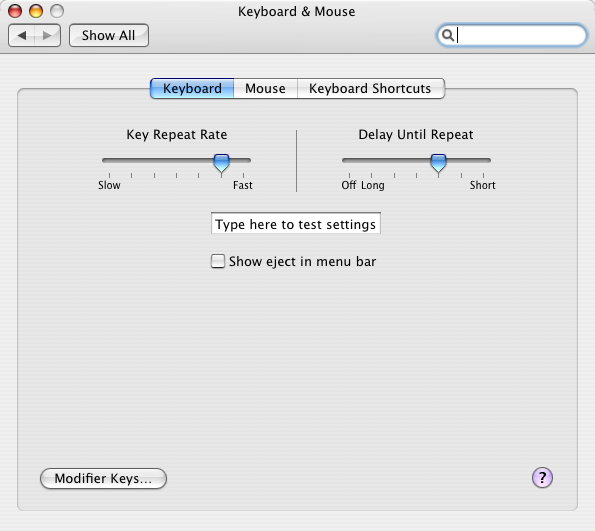This screenshot has width=595, height=531.
Task: Select the Keyboard tab
Action: 192,88
